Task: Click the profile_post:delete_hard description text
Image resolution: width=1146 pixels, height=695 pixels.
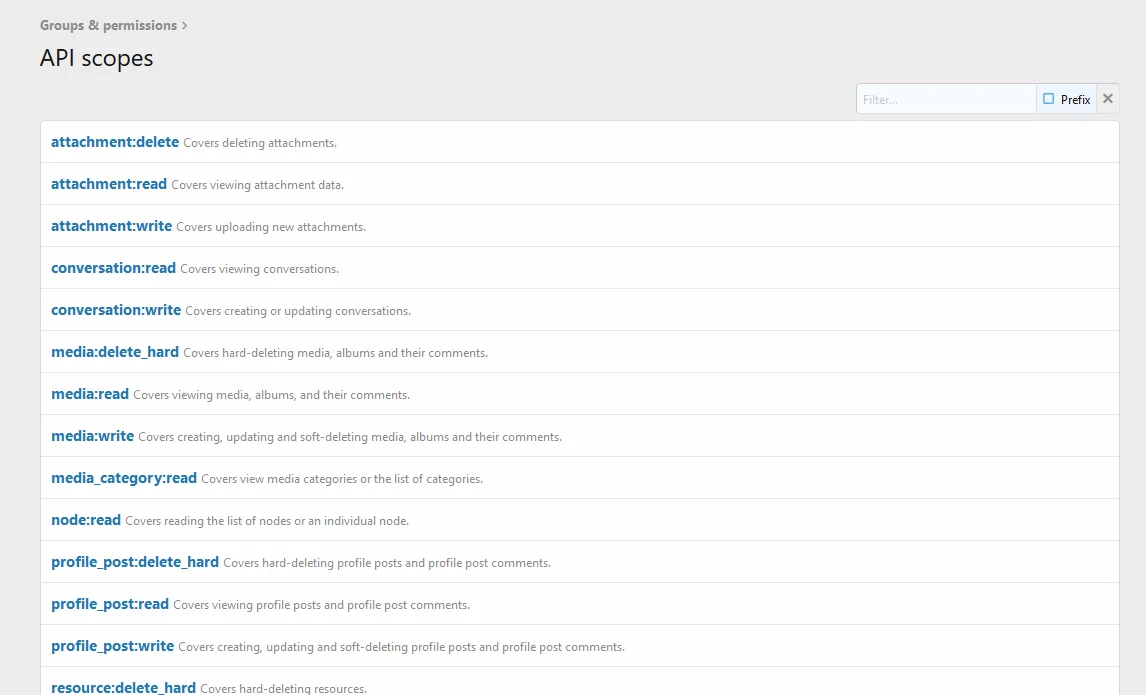Action: click(387, 563)
